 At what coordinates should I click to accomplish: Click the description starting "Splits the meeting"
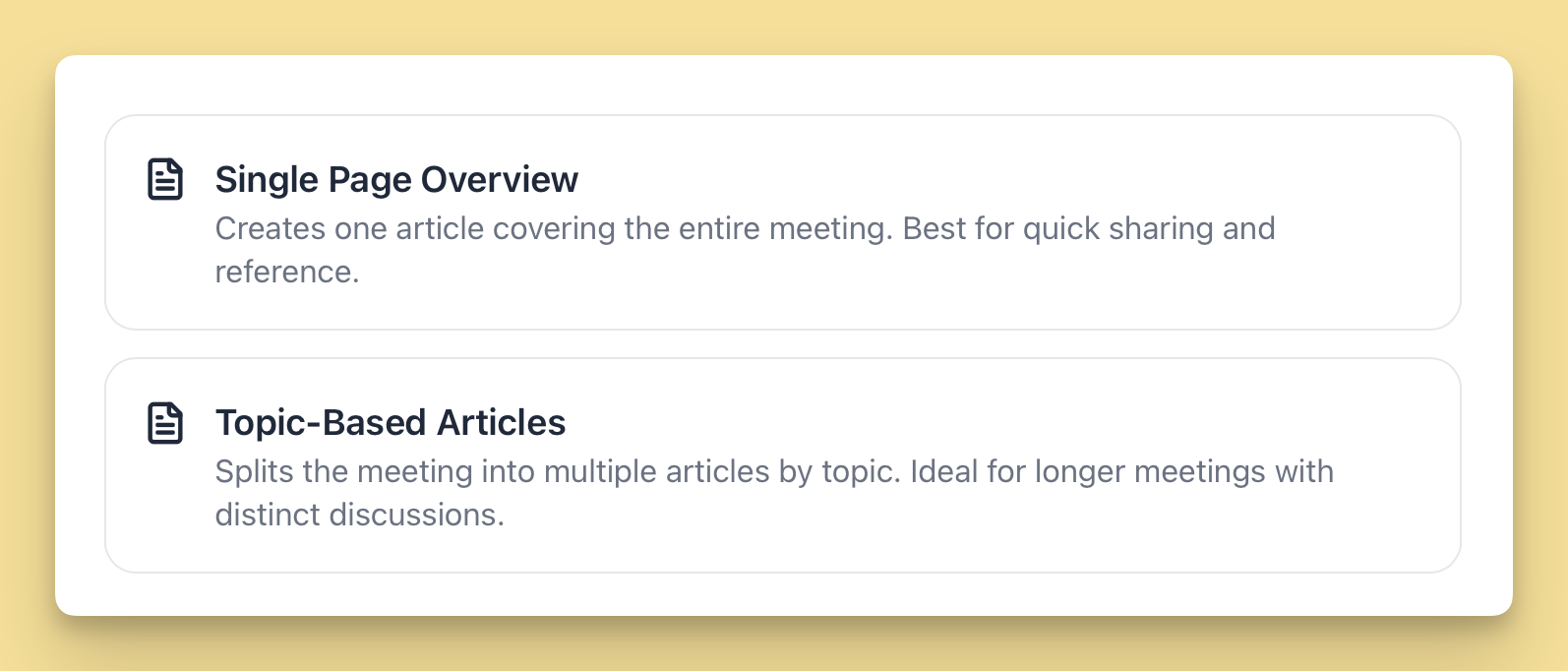pyautogui.click(x=774, y=471)
